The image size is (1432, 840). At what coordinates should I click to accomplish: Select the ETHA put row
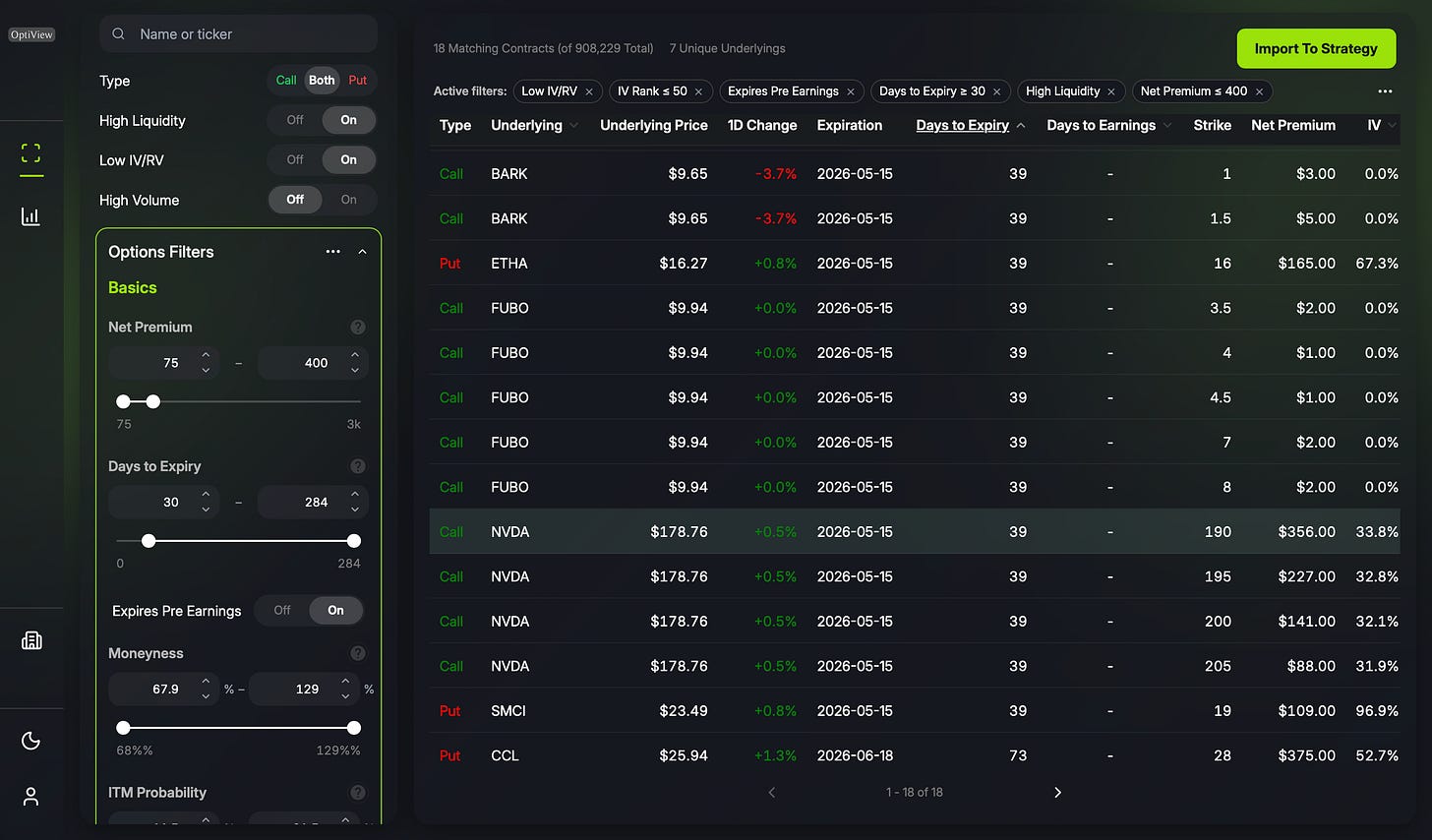point(915,263)
